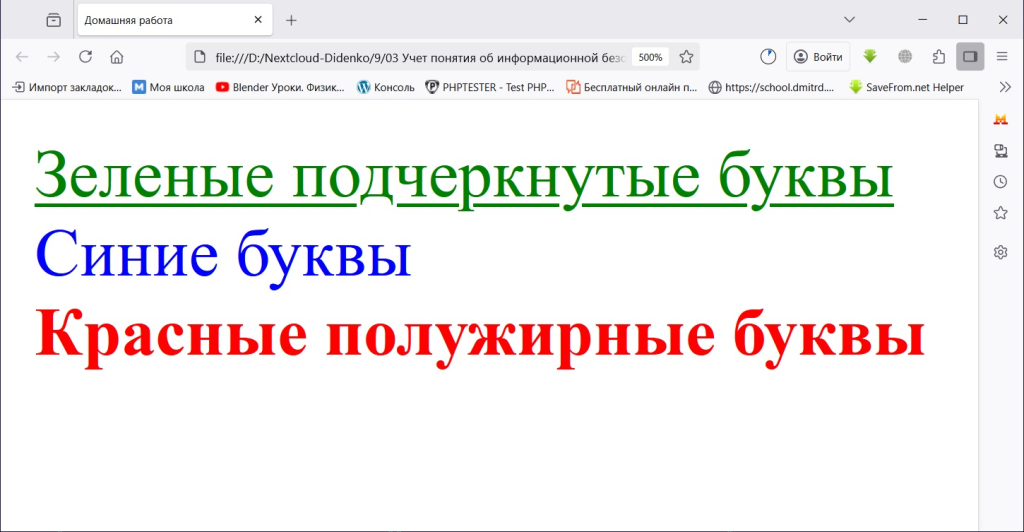Image resolution: width=1024 pixels, height=532 pixels.
Task: Bookmark this page with the star icon
Action: [x=686, y=57]
